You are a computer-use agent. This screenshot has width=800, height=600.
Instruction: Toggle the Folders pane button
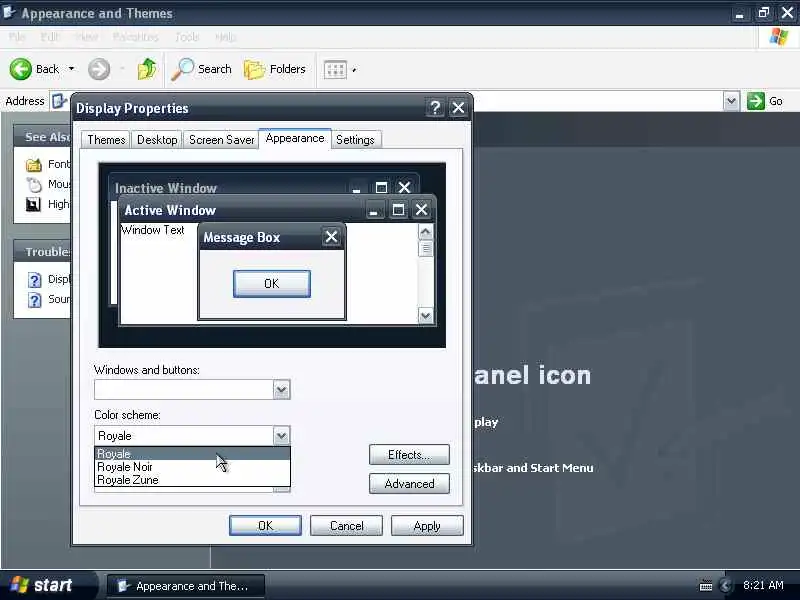point(275,69)
